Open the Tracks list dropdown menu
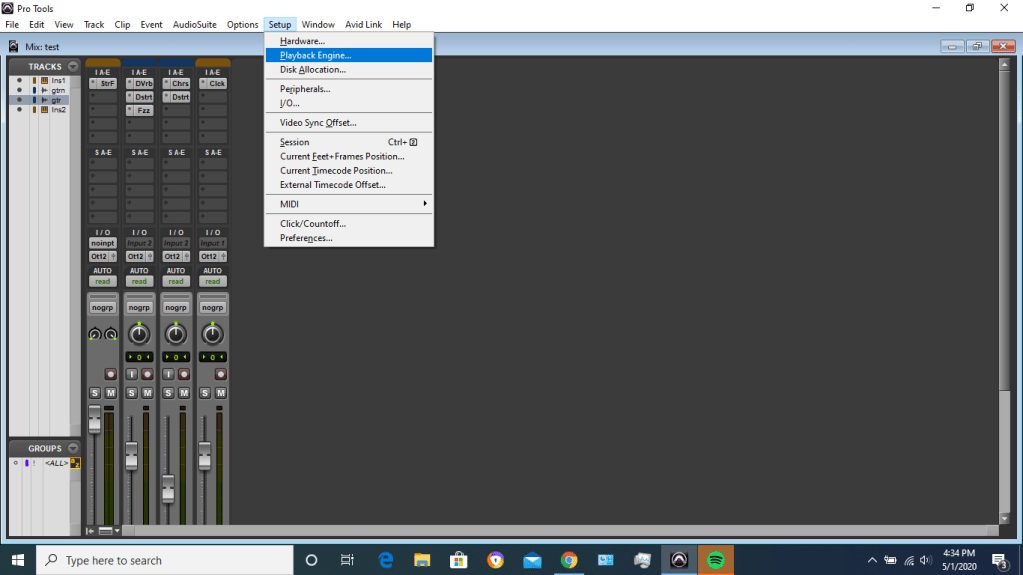 (x=73, y=67)
